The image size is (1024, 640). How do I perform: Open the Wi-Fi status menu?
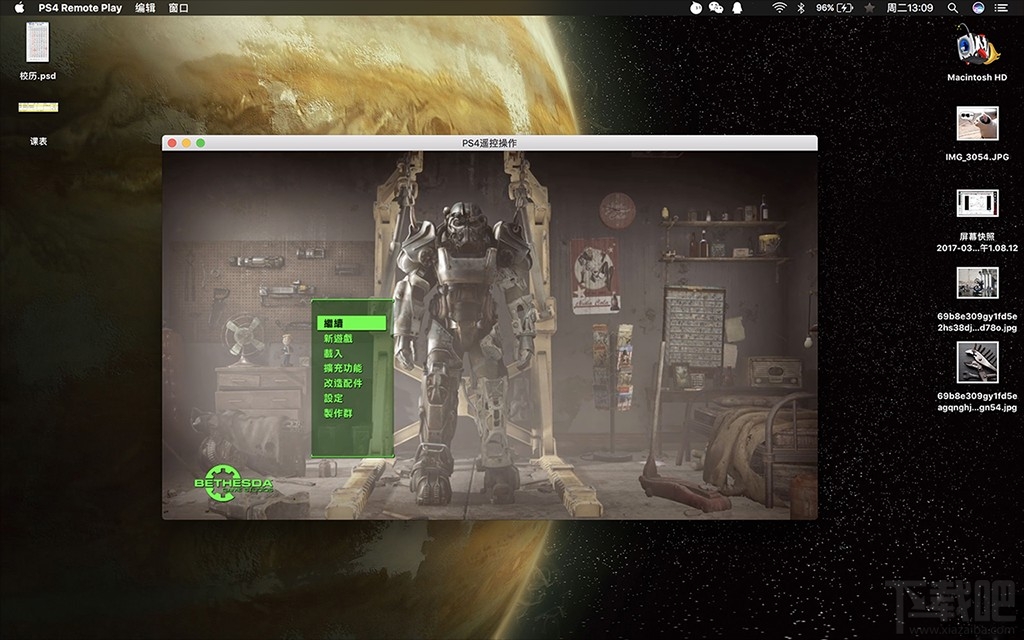click(779, 8)
